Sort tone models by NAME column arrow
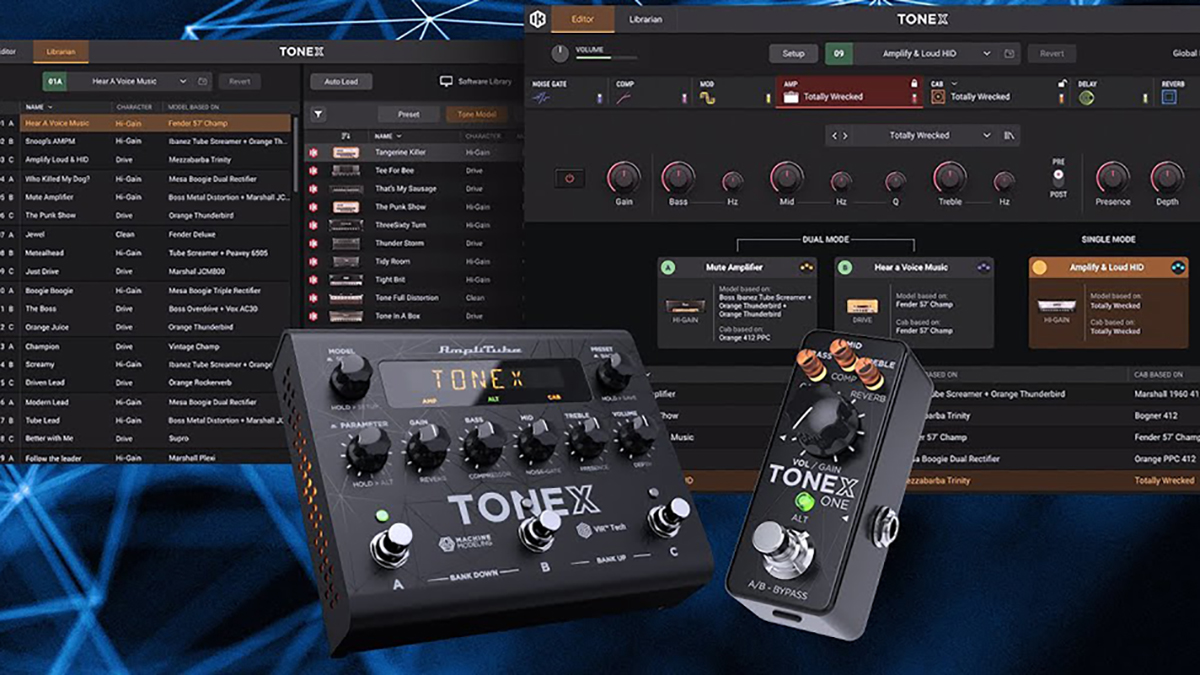Image resolution: width=1200 pixels, height=675 pixels. (399, 136)
